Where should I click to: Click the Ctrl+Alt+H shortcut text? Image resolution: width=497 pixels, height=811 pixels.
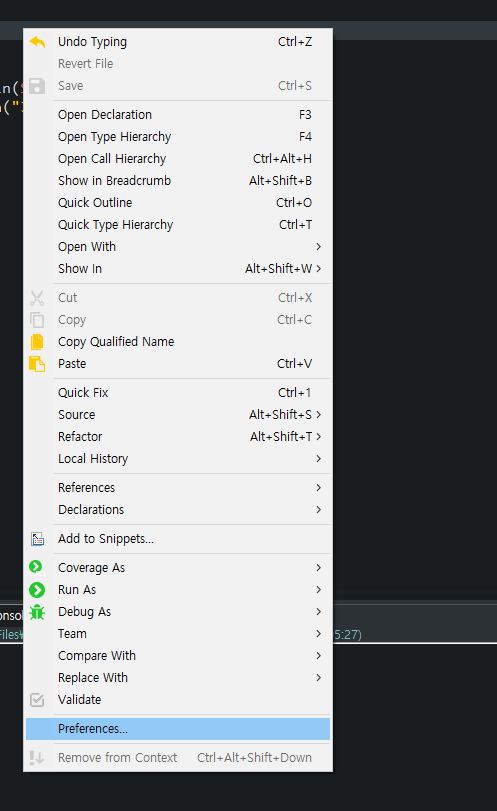pos(282,159)
